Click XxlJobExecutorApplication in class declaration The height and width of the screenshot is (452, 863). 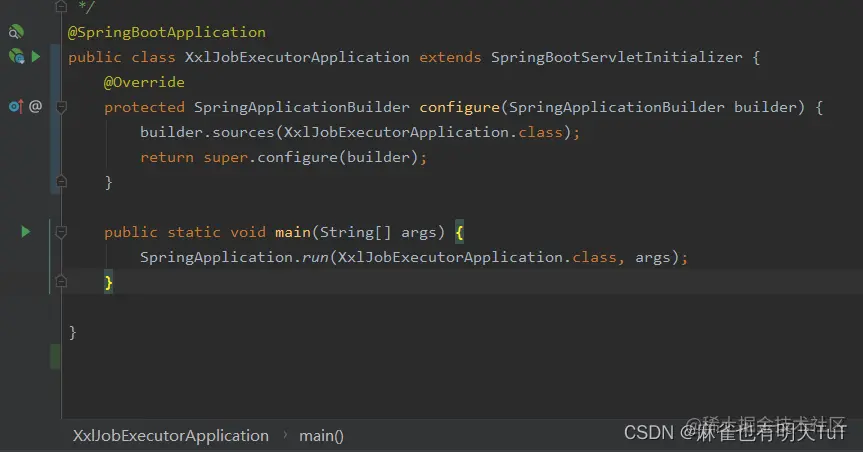(297, 57)
